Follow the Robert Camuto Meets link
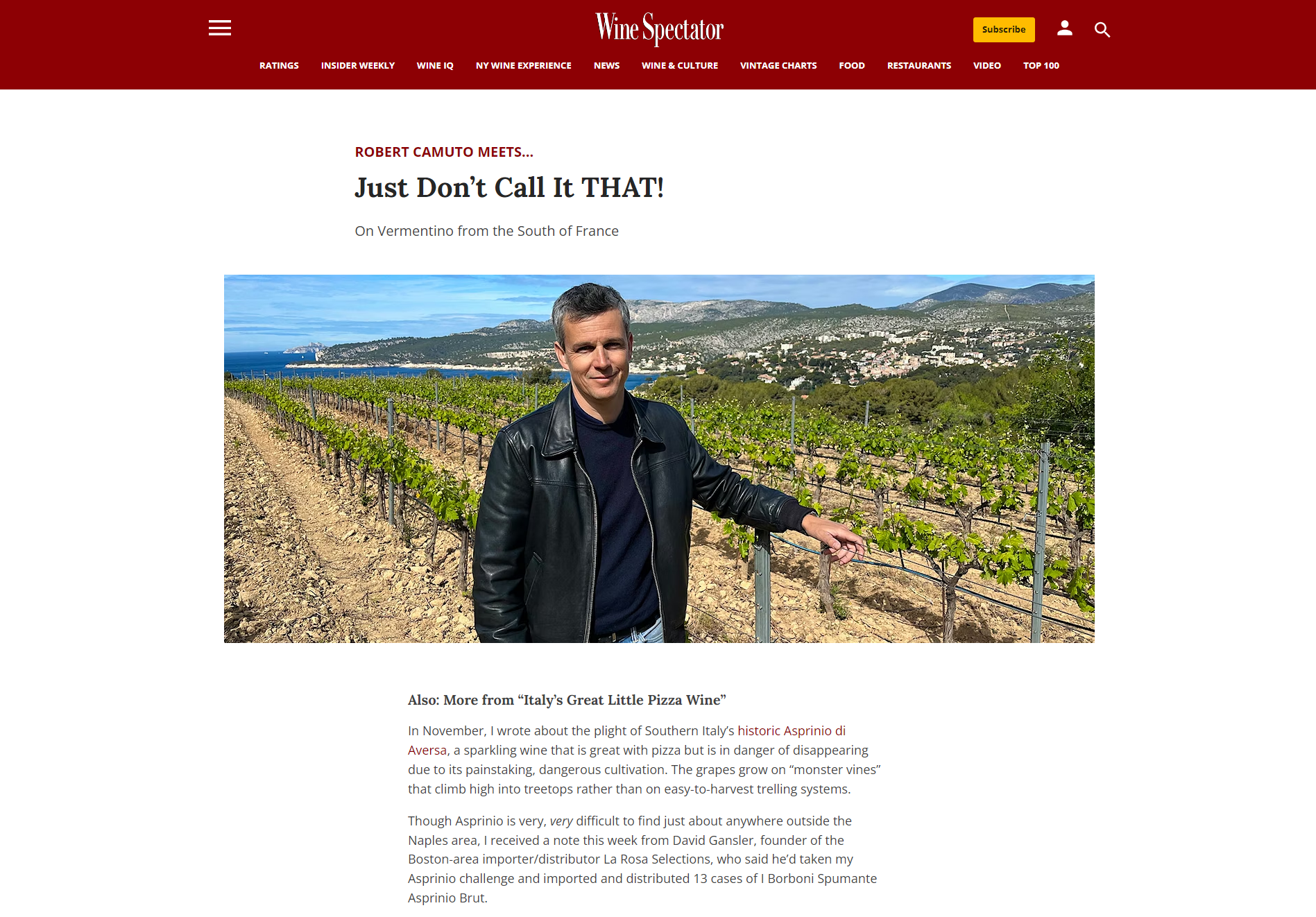The height and width of the screenshot is (917, 1316). coord(444,152)
